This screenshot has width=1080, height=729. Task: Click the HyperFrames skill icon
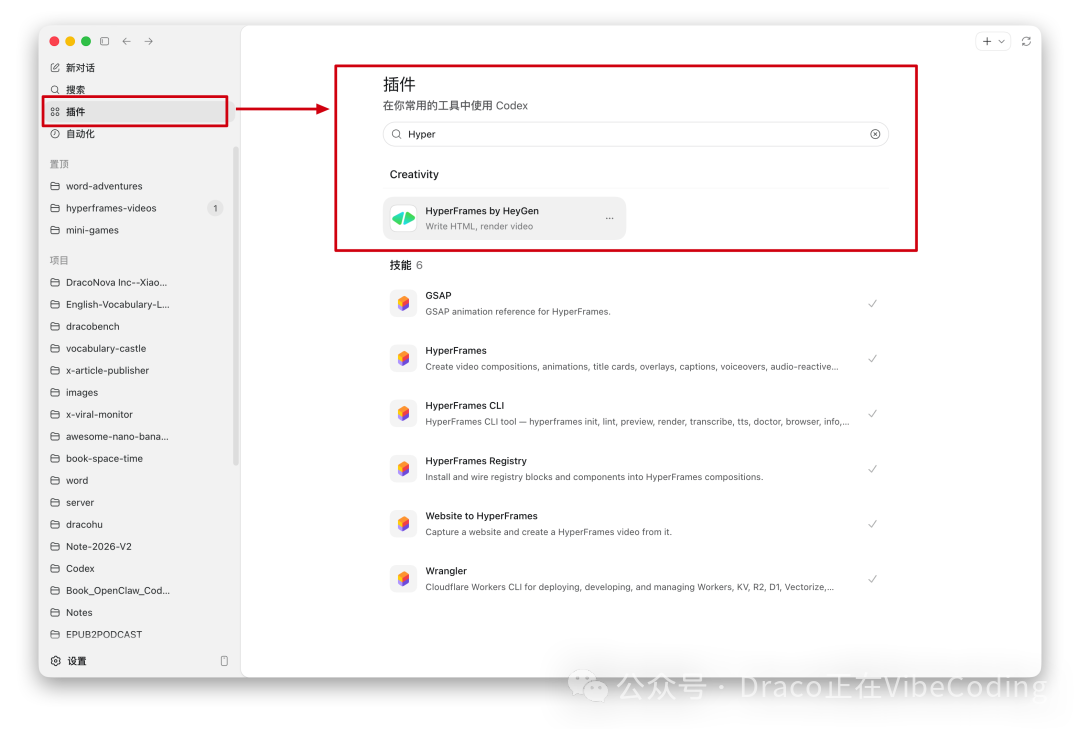tap(404, 359)
